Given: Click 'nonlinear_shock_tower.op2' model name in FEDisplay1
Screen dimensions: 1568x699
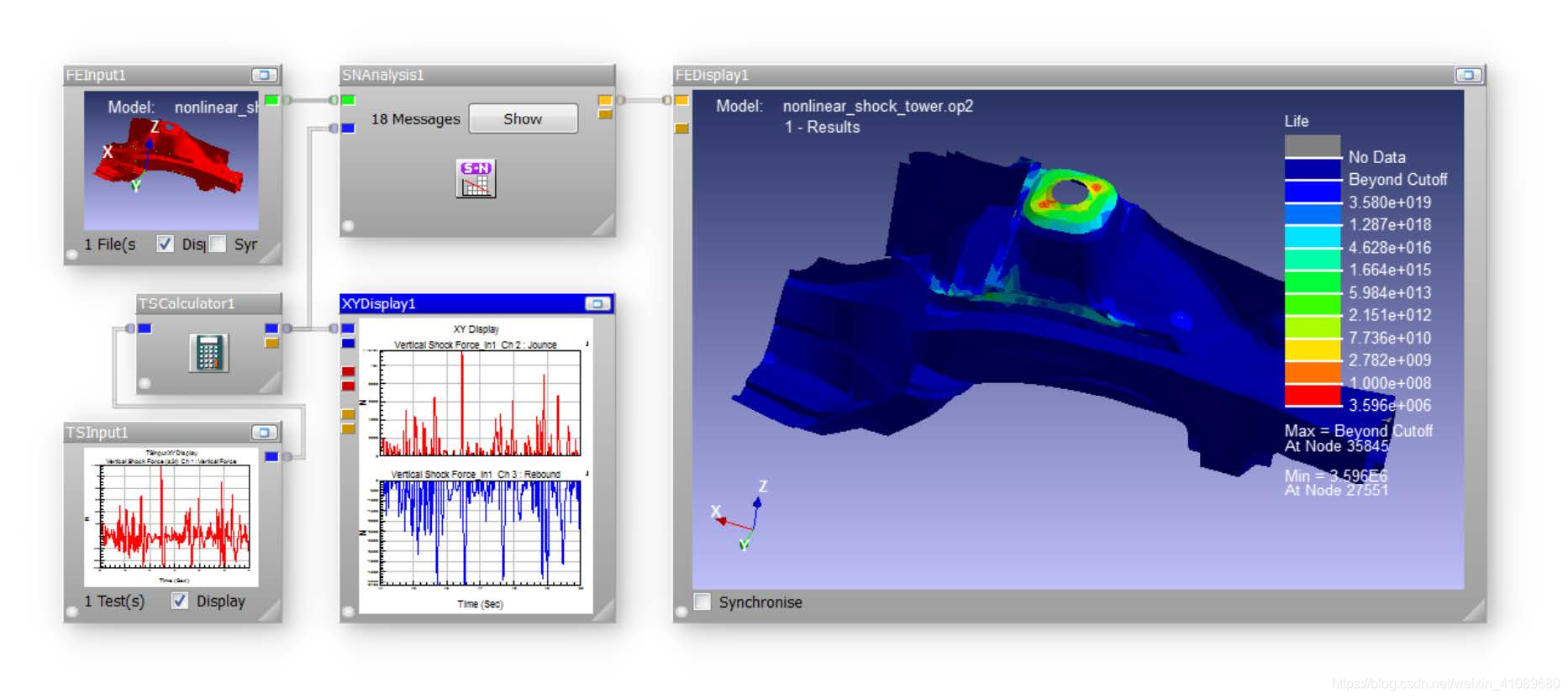Looking at the screenshot, I should point(878,106).
